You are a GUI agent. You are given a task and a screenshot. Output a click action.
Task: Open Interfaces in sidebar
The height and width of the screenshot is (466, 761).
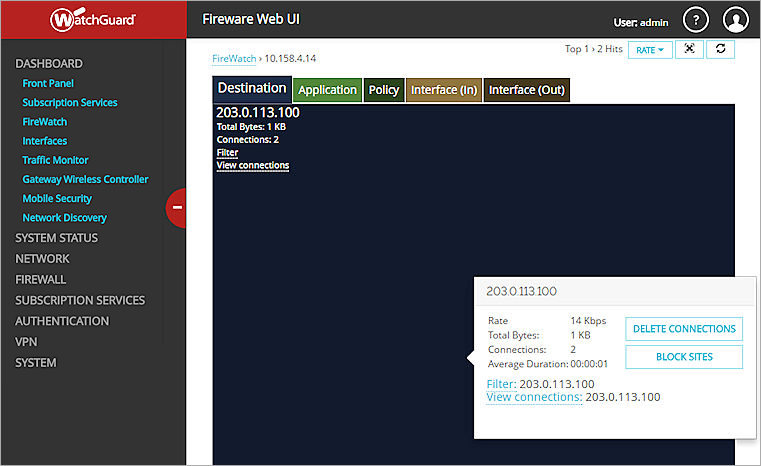(x=45, y=141)
